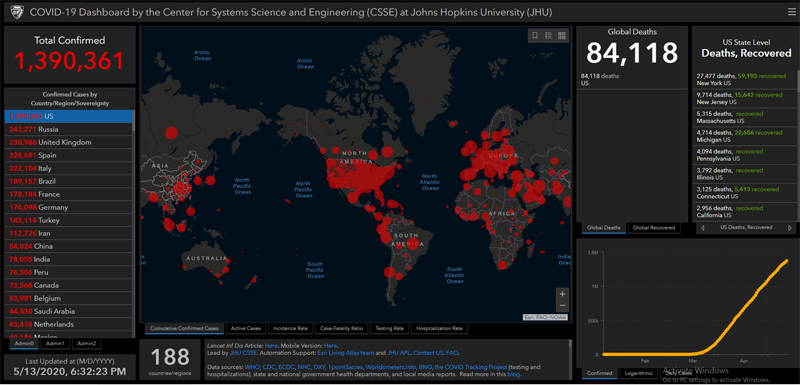Viewport: 800px width, 385px height.
Task: Select New York US state entry
Action: click(x=743, y=79)
